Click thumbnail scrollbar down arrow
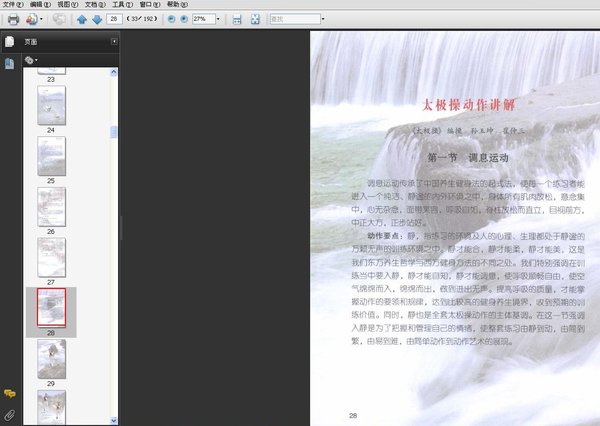This screenshot has width=600, height=426. click(114, 420)
